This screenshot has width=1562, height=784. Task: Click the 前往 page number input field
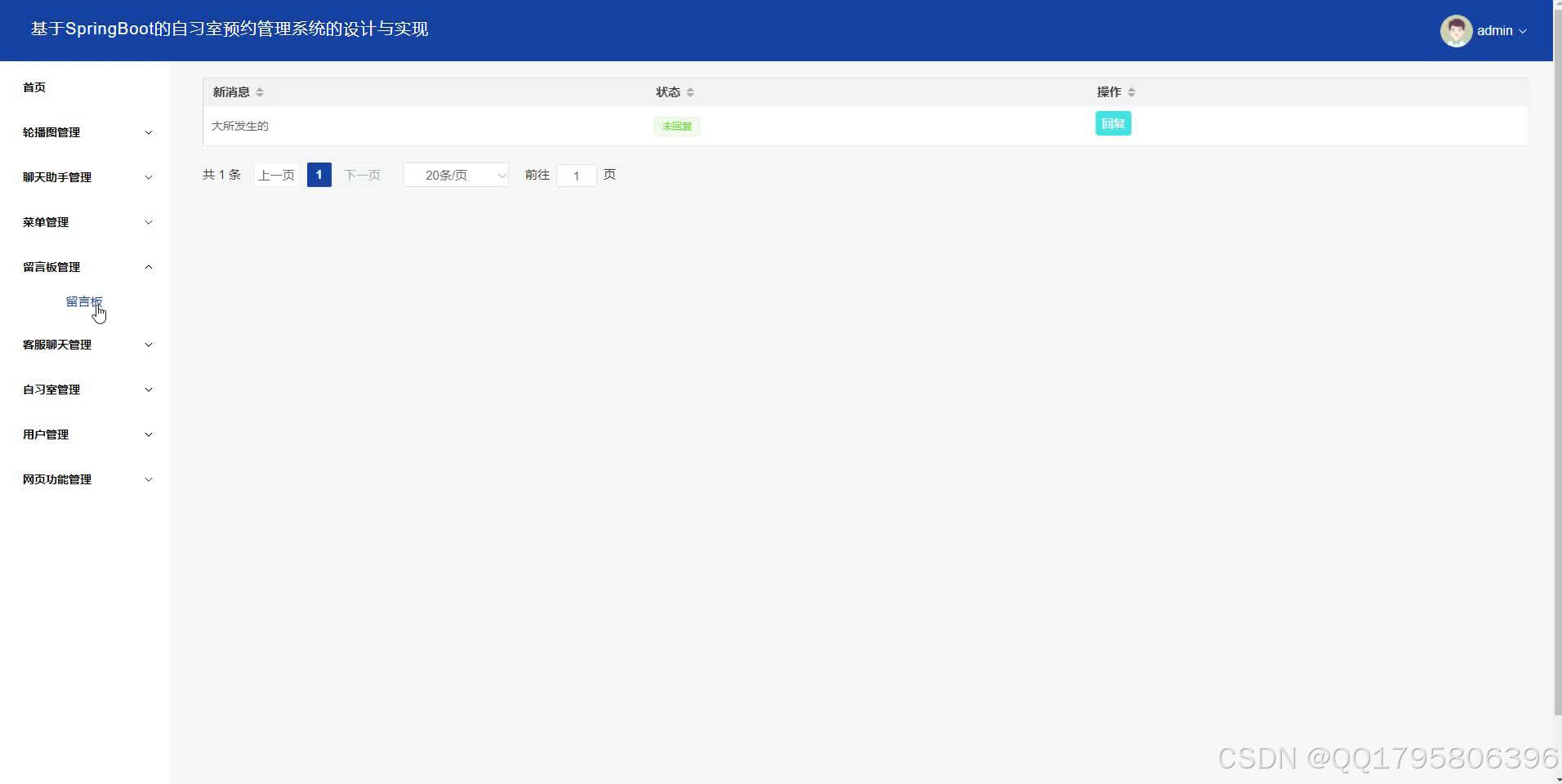click(x=577, y=175)
